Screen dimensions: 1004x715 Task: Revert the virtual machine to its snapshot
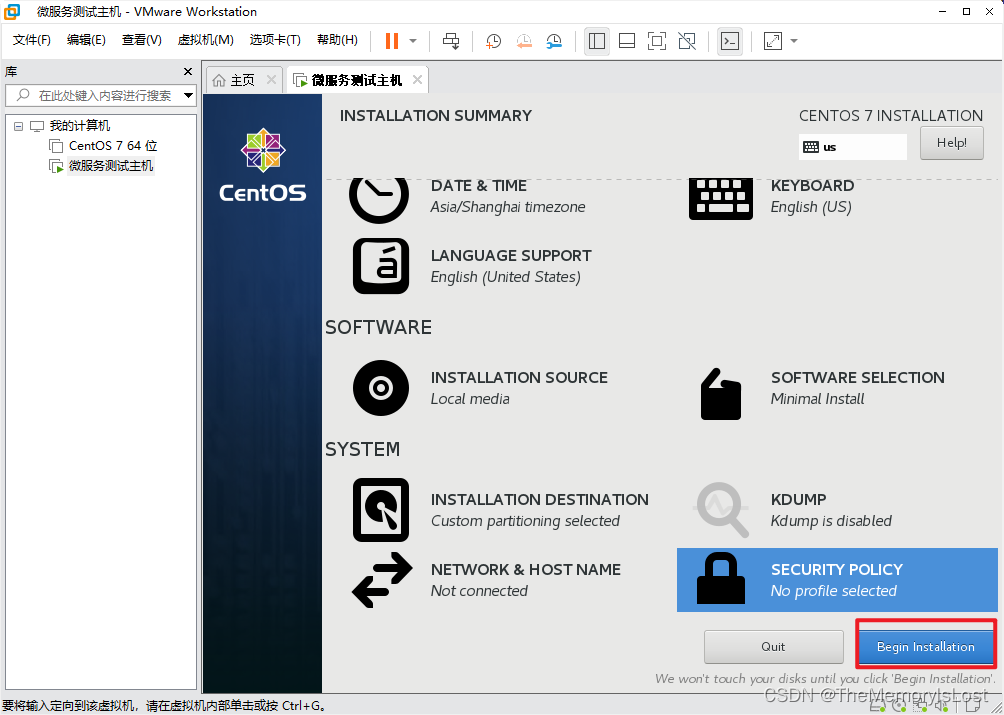coord(524,41)
